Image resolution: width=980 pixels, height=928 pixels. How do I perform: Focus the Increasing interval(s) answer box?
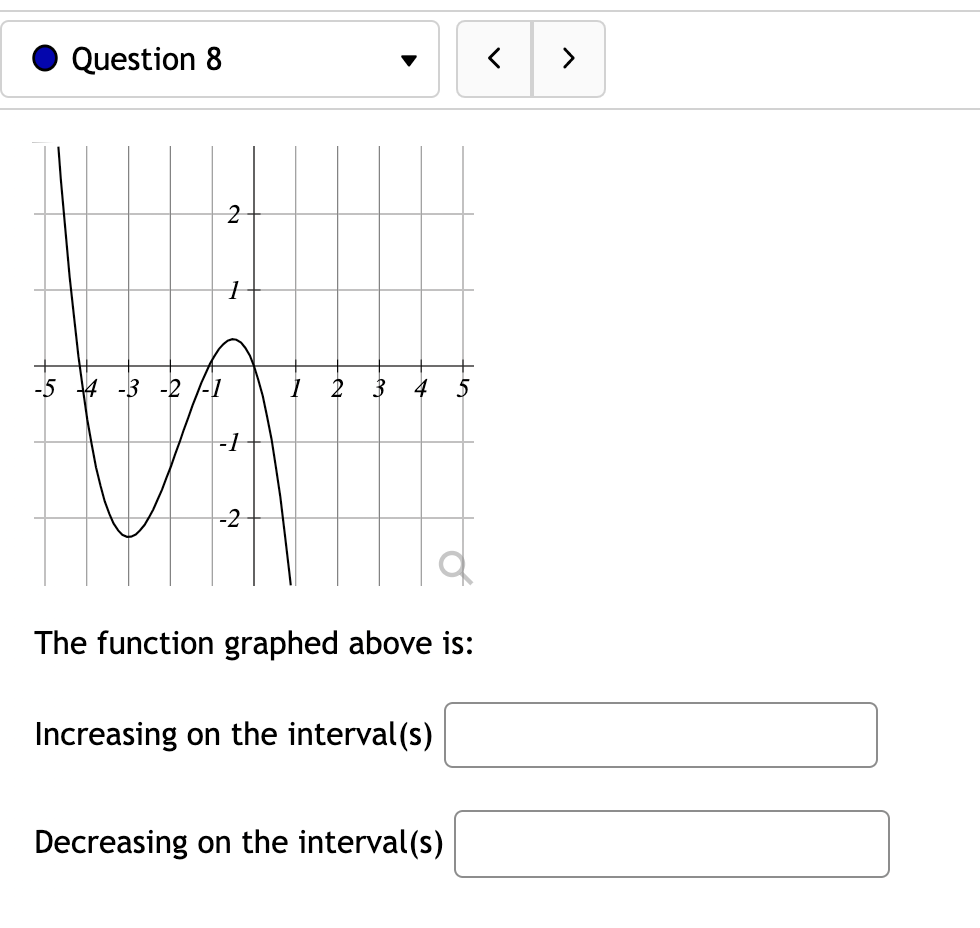coord(661,735)
